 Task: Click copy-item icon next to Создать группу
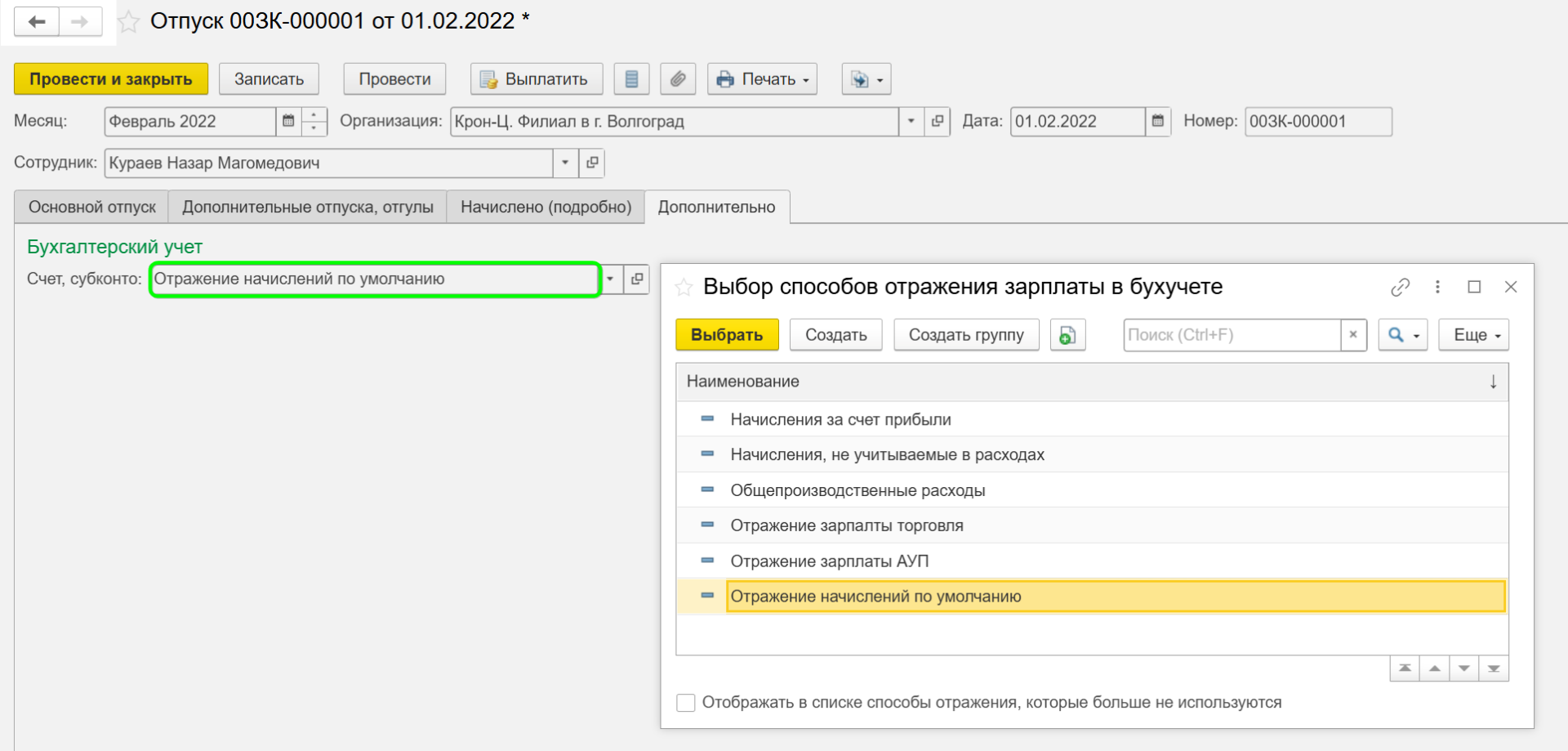pyautogui.click(x=1067, y=335)
